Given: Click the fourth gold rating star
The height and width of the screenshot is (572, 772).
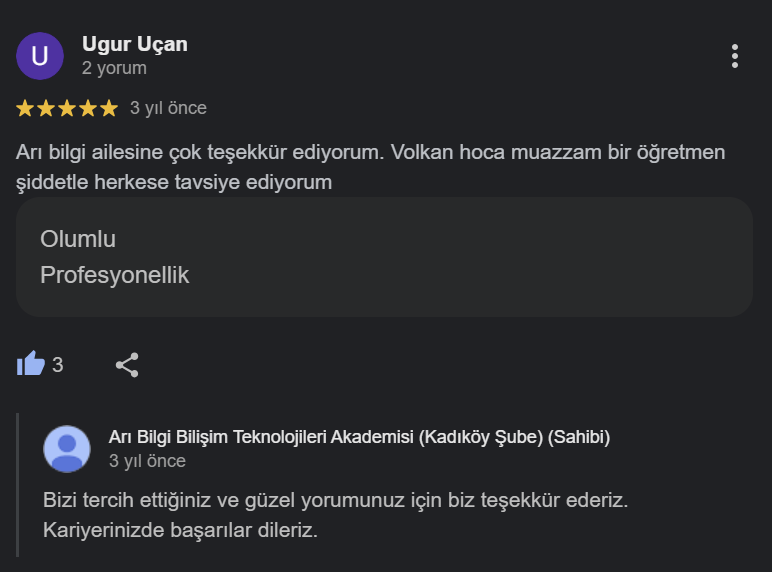Looking at the screenshot, I should point(88,108).
